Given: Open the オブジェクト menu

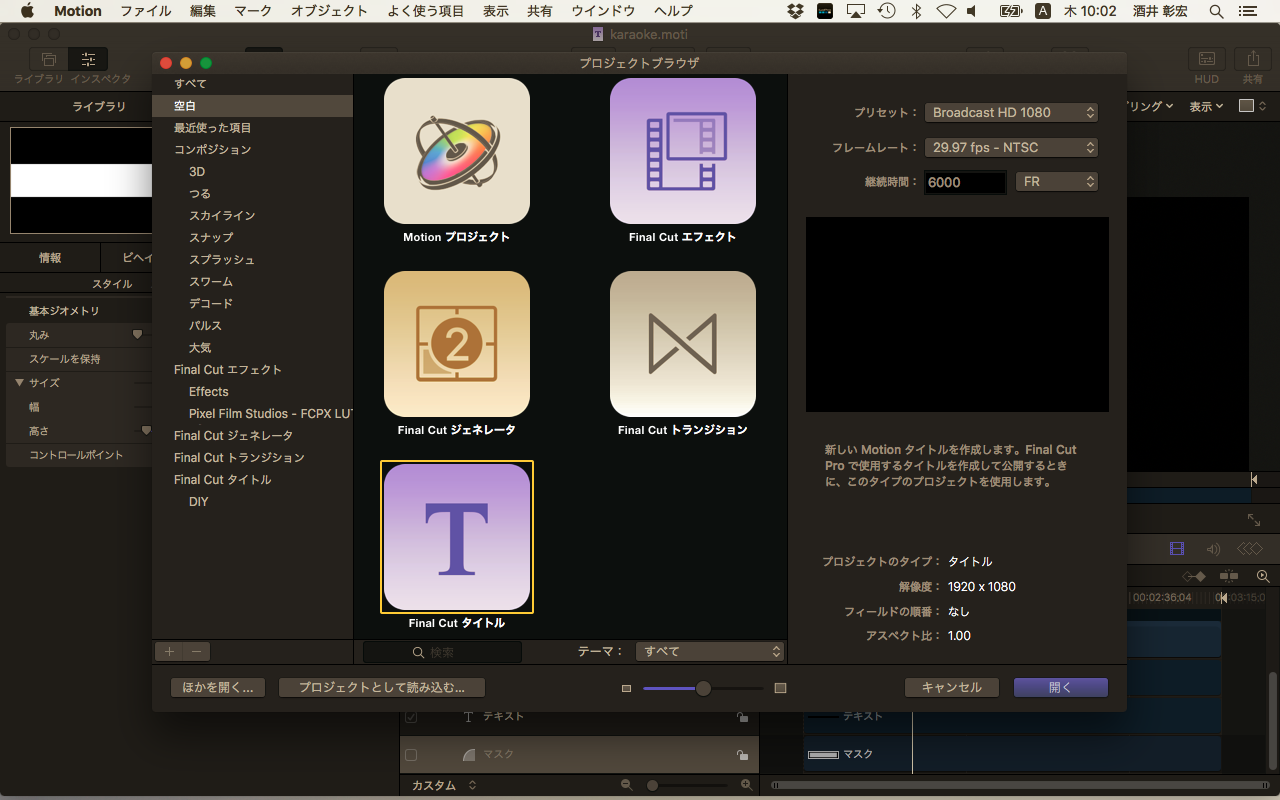Looking at the screenshot, I should click(329, 11).
